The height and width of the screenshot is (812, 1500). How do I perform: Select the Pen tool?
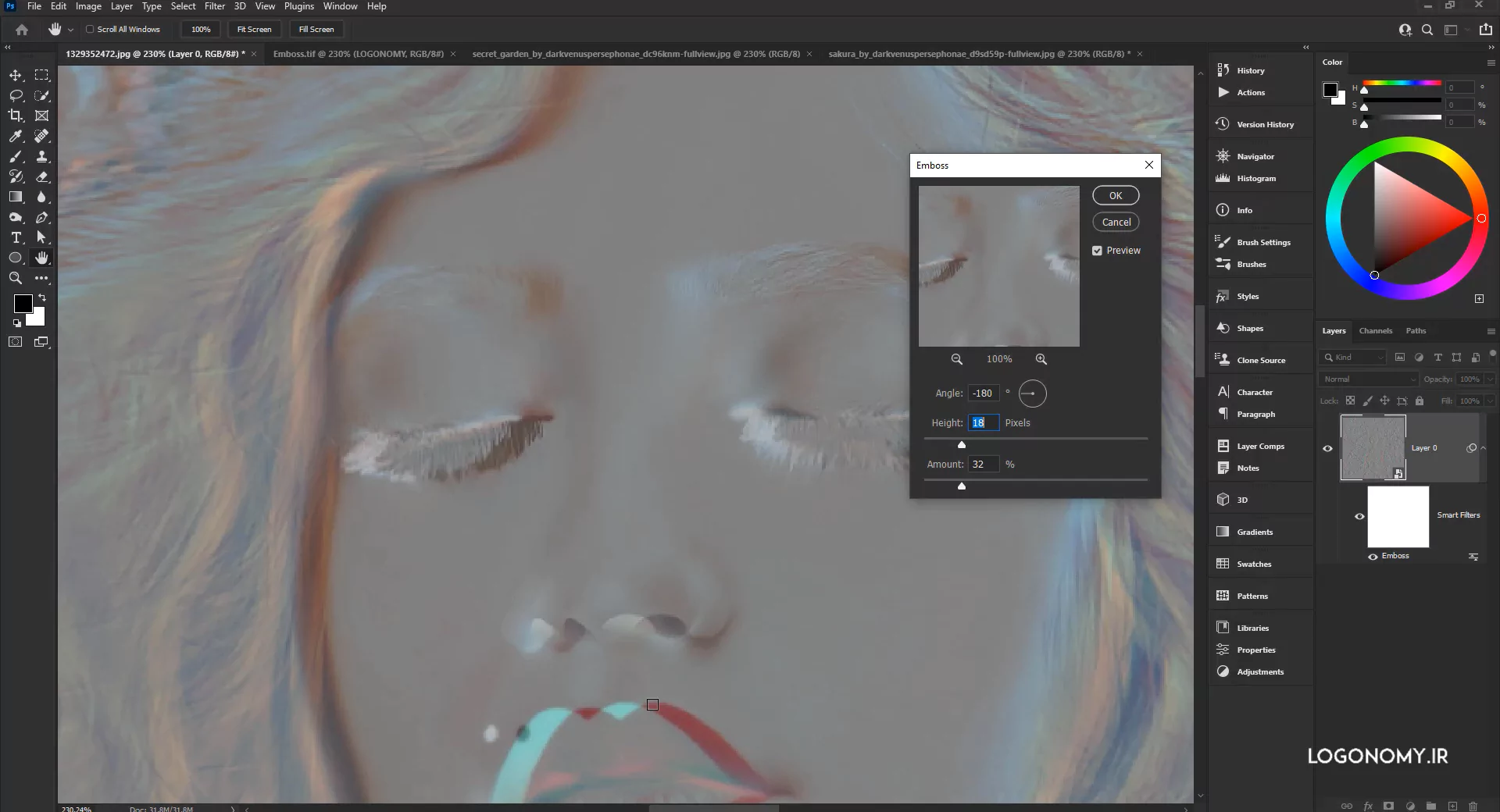pos(42,217)
